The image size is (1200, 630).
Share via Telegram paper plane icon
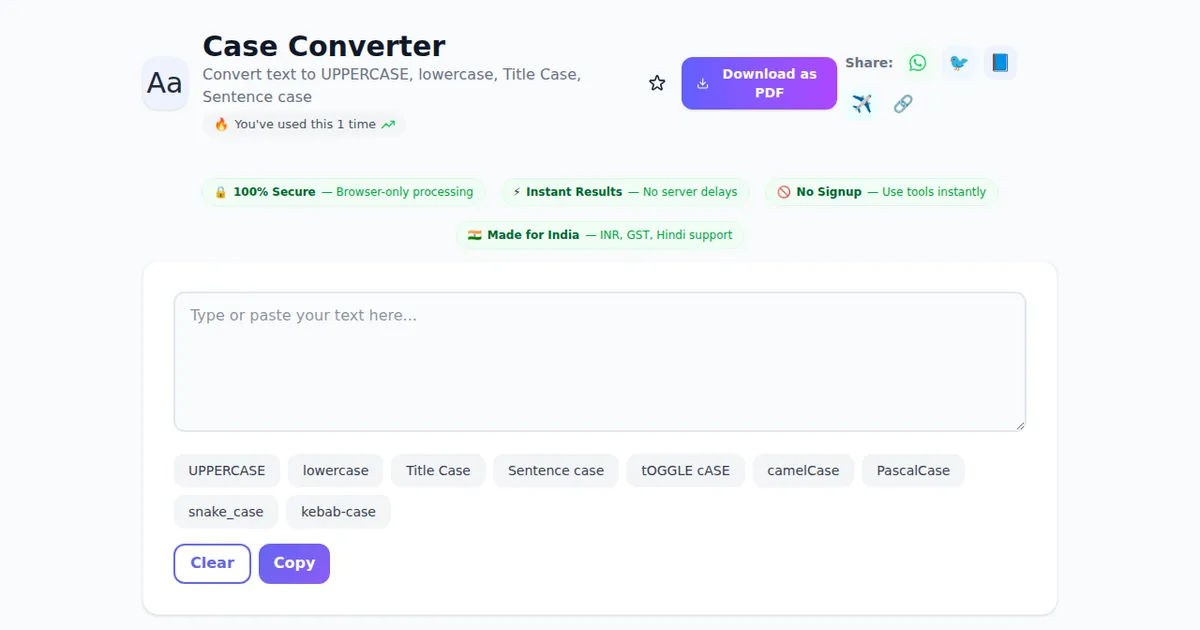(x=862, y=104)
